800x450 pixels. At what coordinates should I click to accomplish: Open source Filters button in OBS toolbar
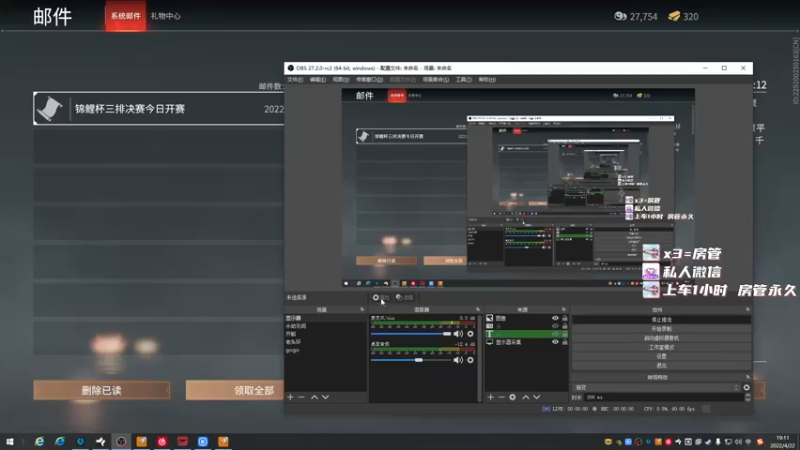(405, 297)
